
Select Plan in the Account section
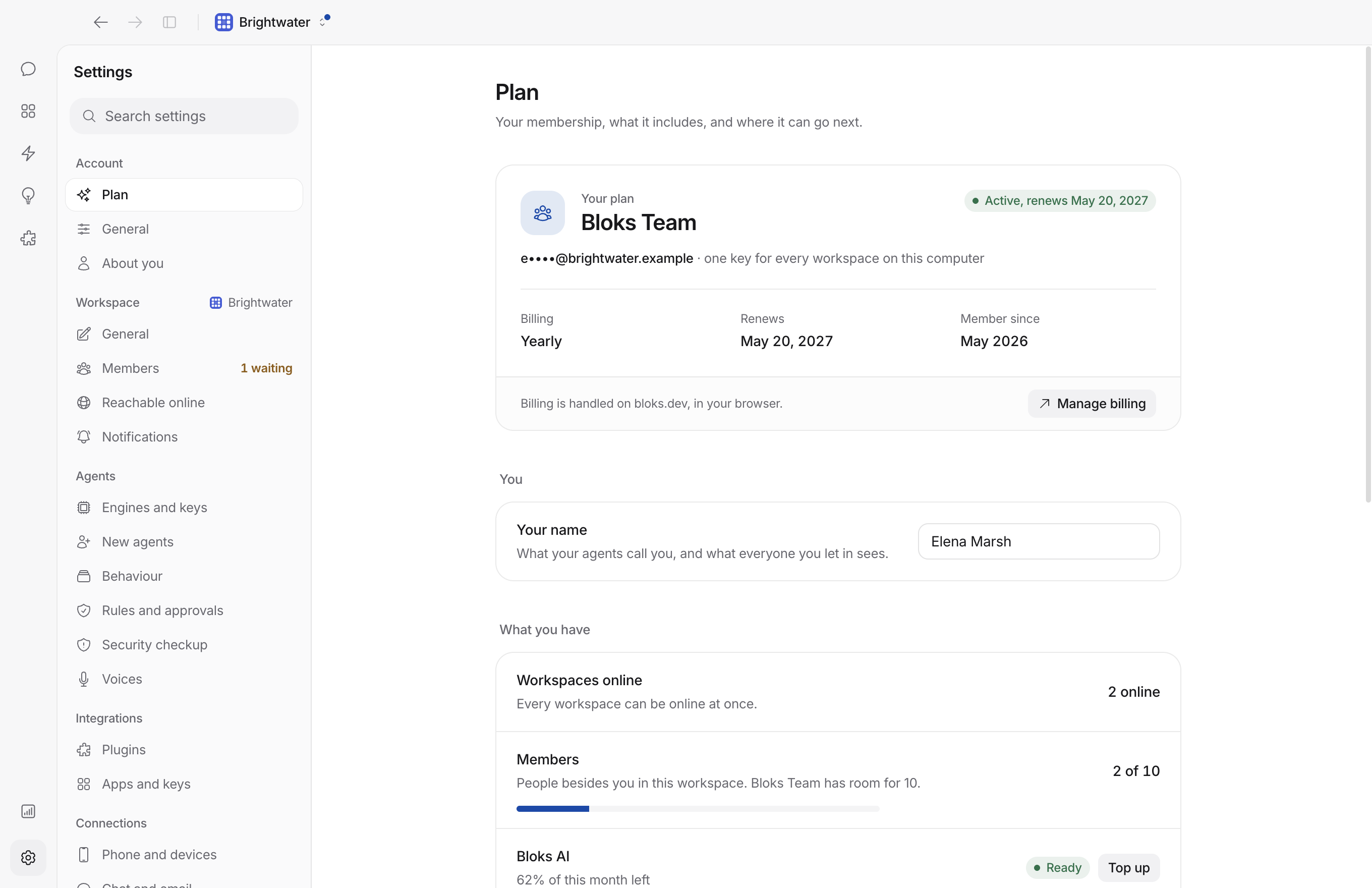[x=184, y=195]
